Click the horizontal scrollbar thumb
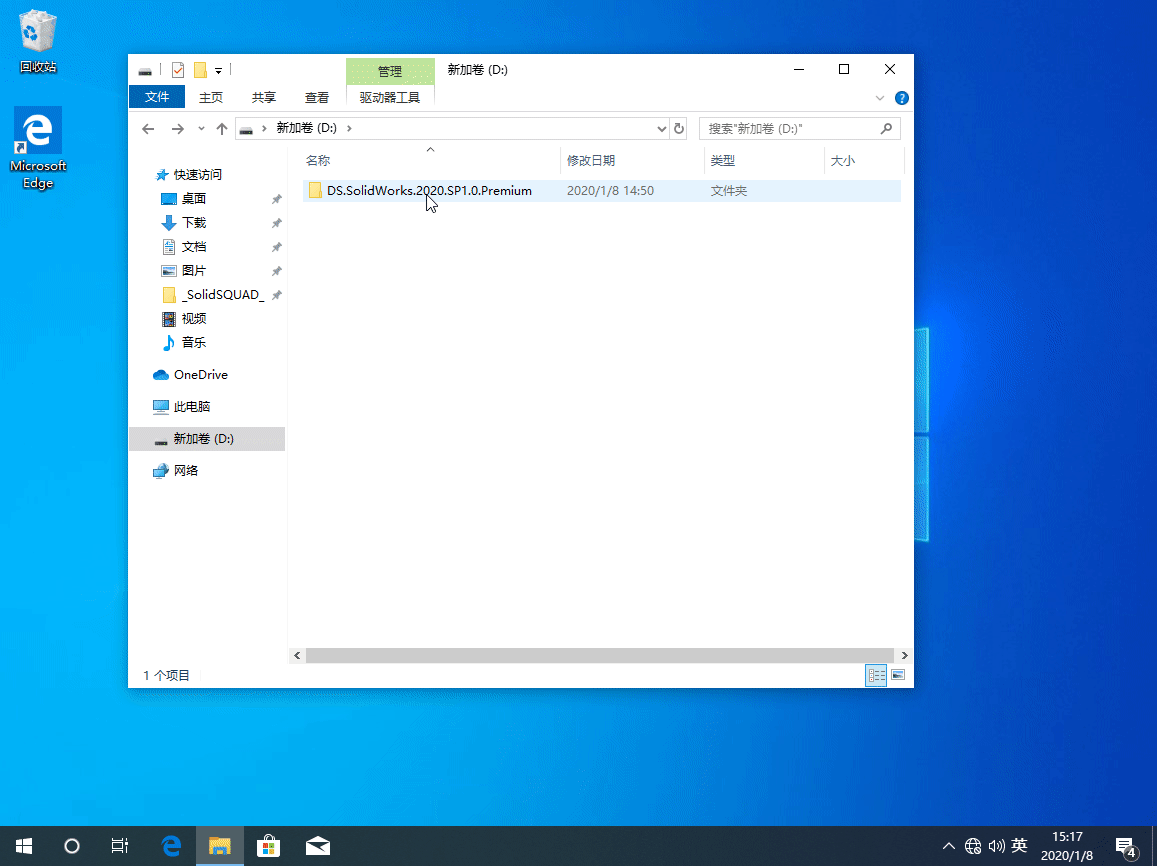The height and width of the screenshot is (866, 1157). pos(600,655)
